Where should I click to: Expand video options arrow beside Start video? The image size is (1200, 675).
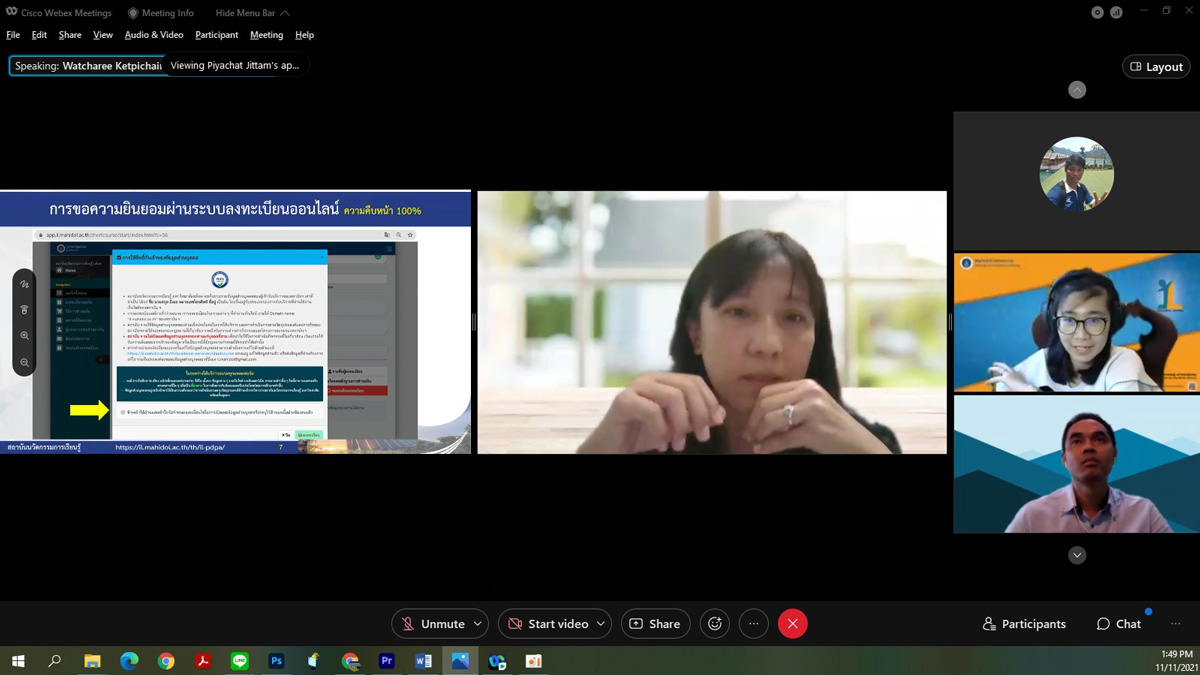pyautogui.click(x=600, y=624)
